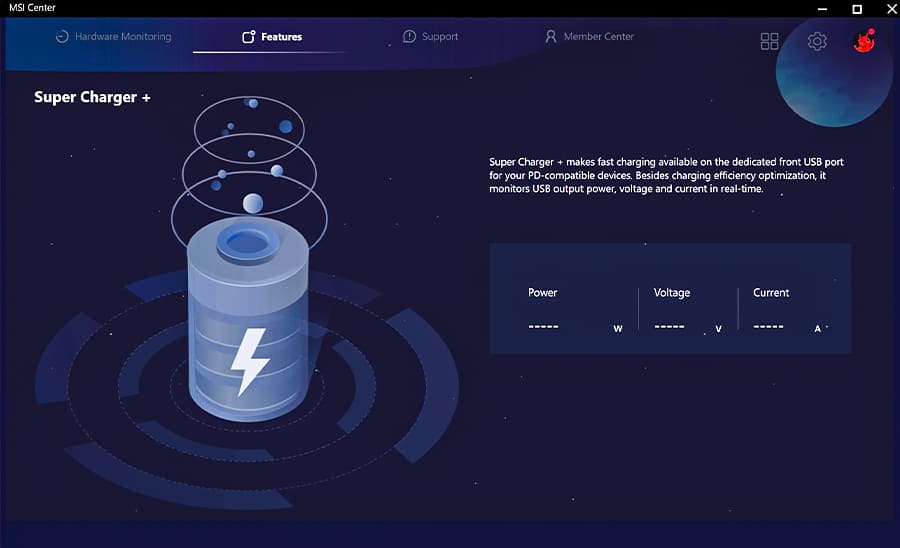Screen dimensions: 900x548
Task: Click the lightning bolt on the battery
Action: click(249, 362)
